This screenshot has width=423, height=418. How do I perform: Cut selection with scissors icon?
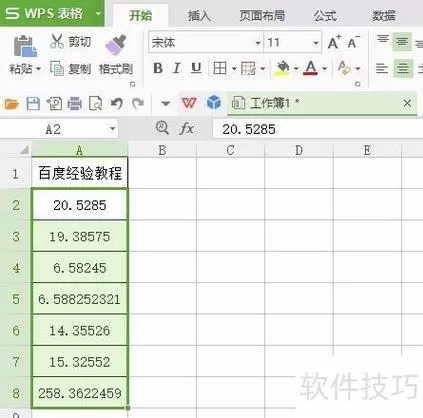click(x=57, y=42)
